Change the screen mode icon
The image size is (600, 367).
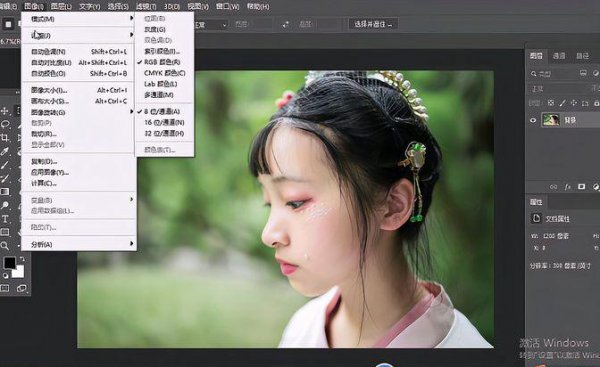click(21, 288)
